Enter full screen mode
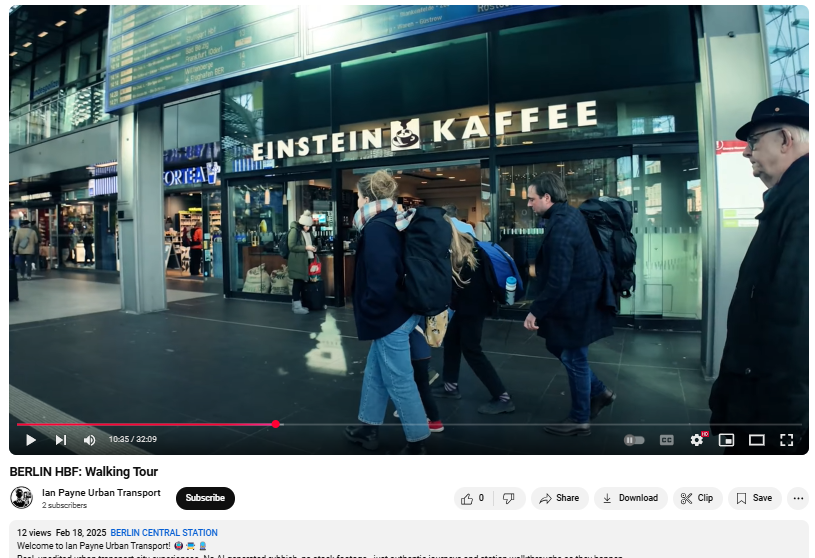The image size is (815, 558). [x=786, y=440]
